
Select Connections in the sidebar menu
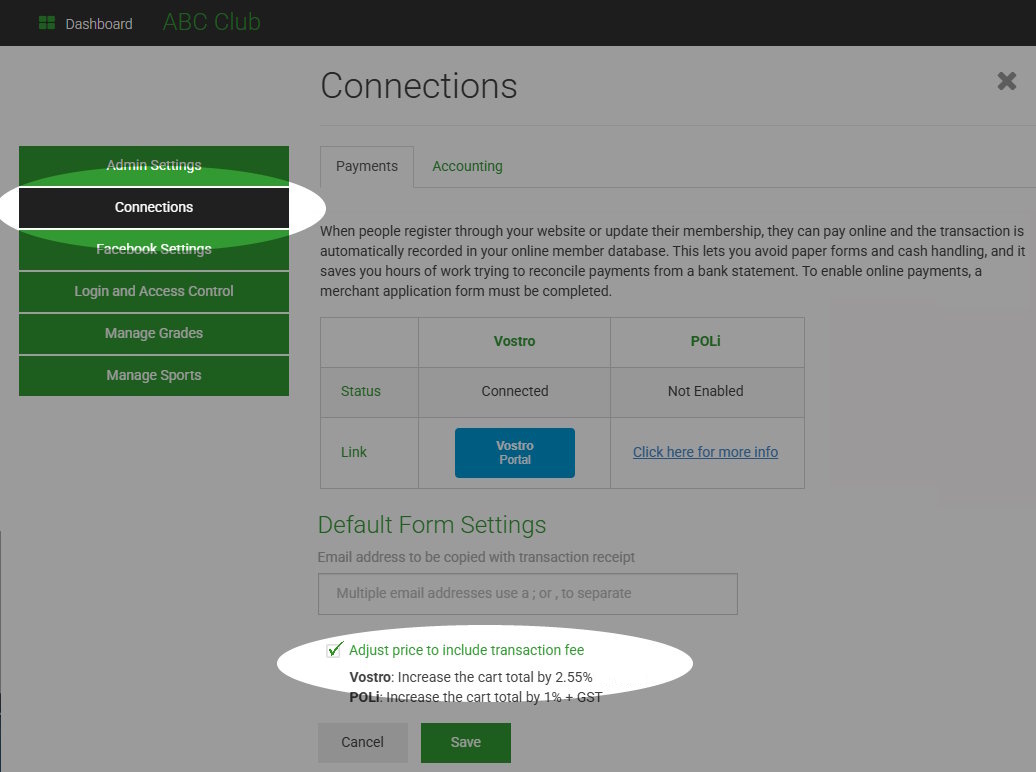154,207
